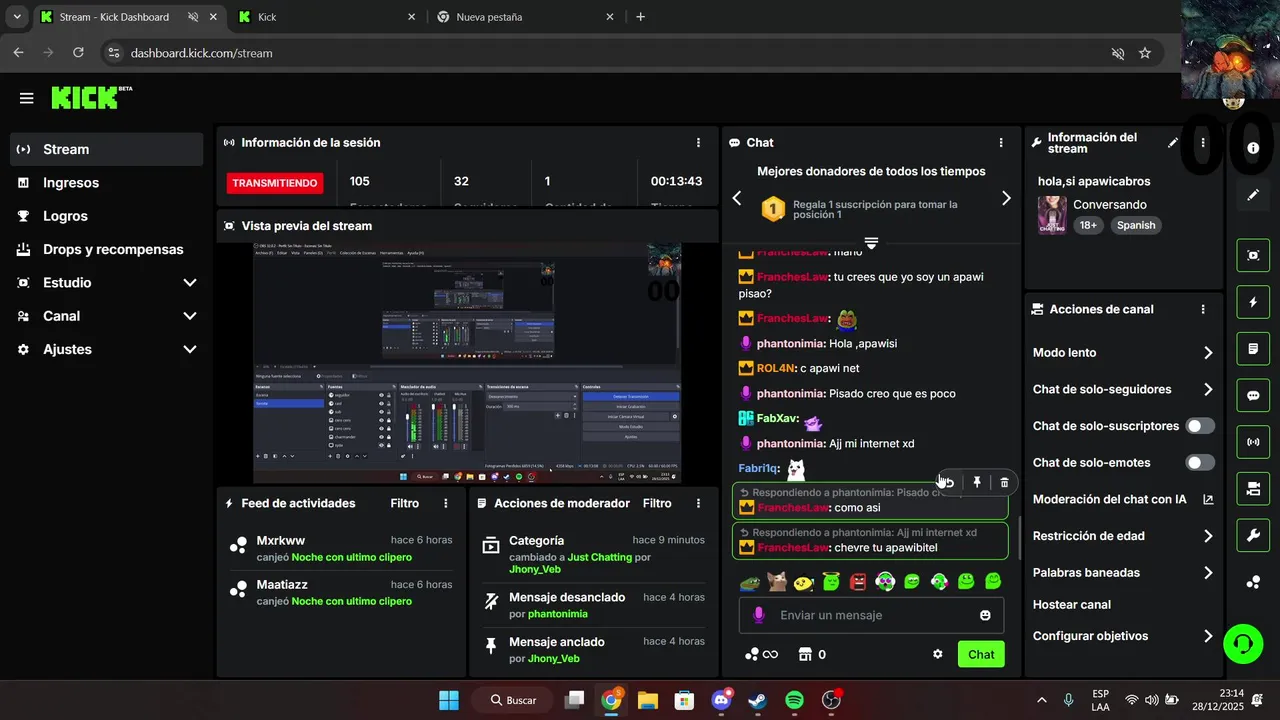The image size is (1280, 720).
Task: Toggle Chat de solo-emotes switch
Action: click(1200, 463)
